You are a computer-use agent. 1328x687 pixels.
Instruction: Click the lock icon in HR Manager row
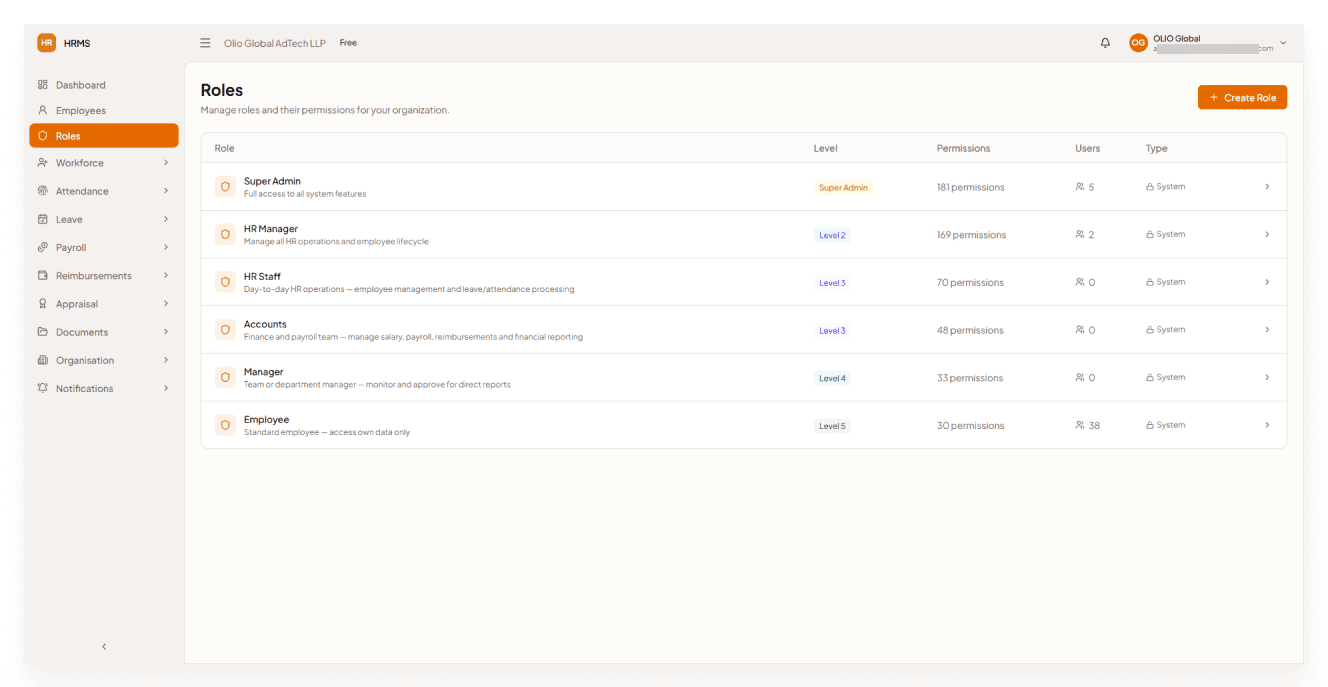[x=1150, y=235]
